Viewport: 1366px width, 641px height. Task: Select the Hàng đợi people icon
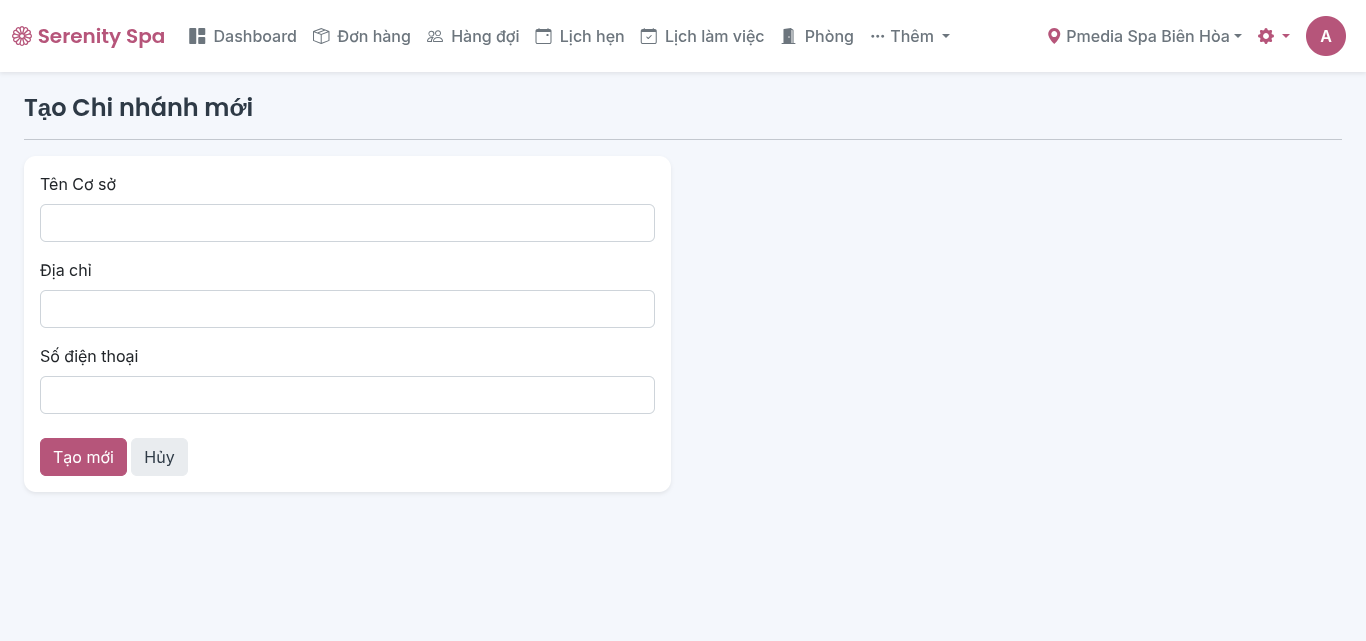(435, 36)
